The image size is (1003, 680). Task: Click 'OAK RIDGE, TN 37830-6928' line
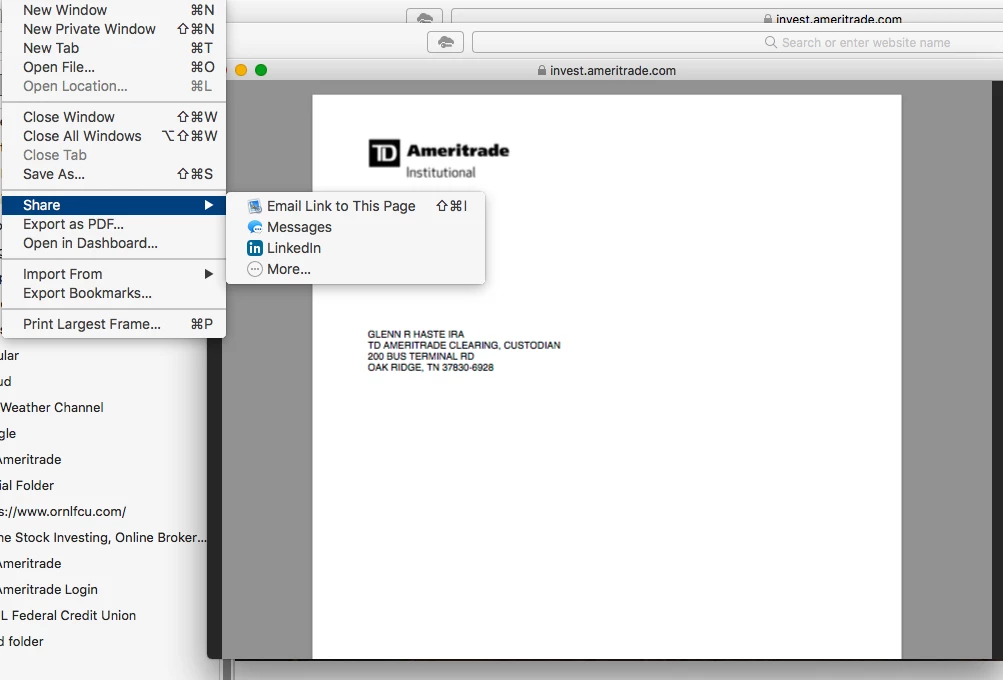pyautogui.click(x=430, y=367)
